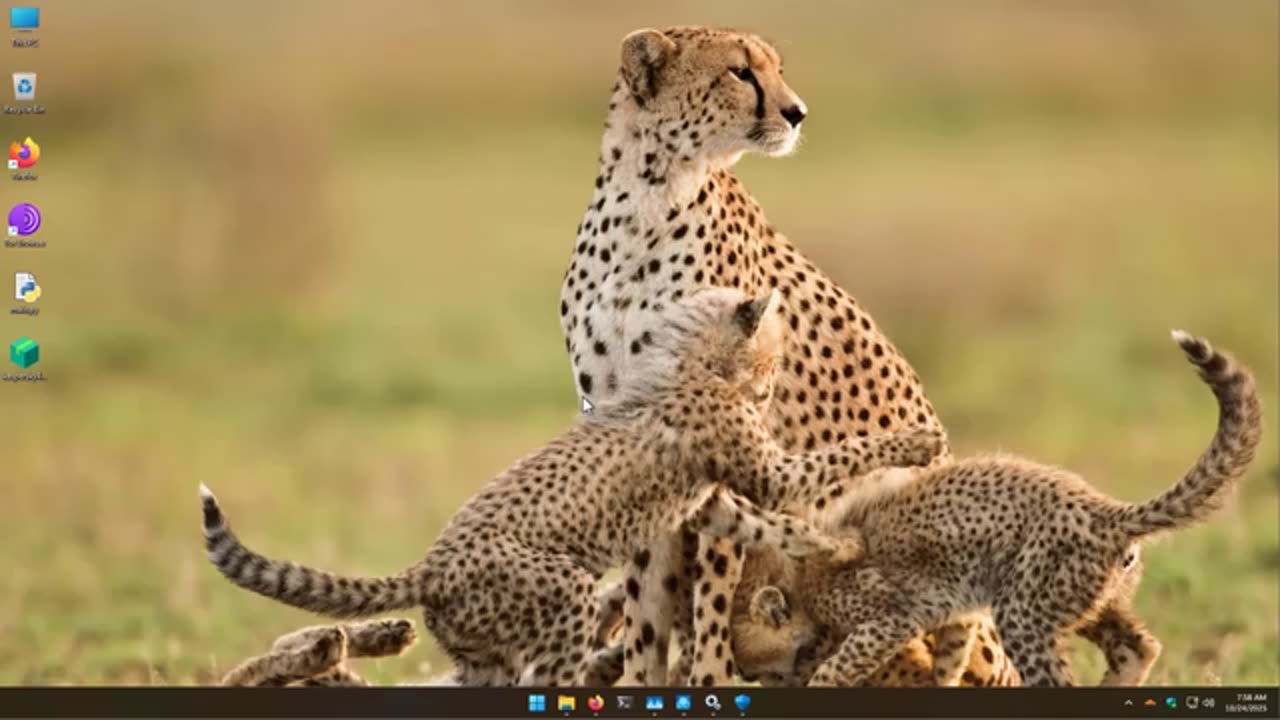
Task: Select the Firefox desktop shortcut
Action: click(x=25, y=159)
